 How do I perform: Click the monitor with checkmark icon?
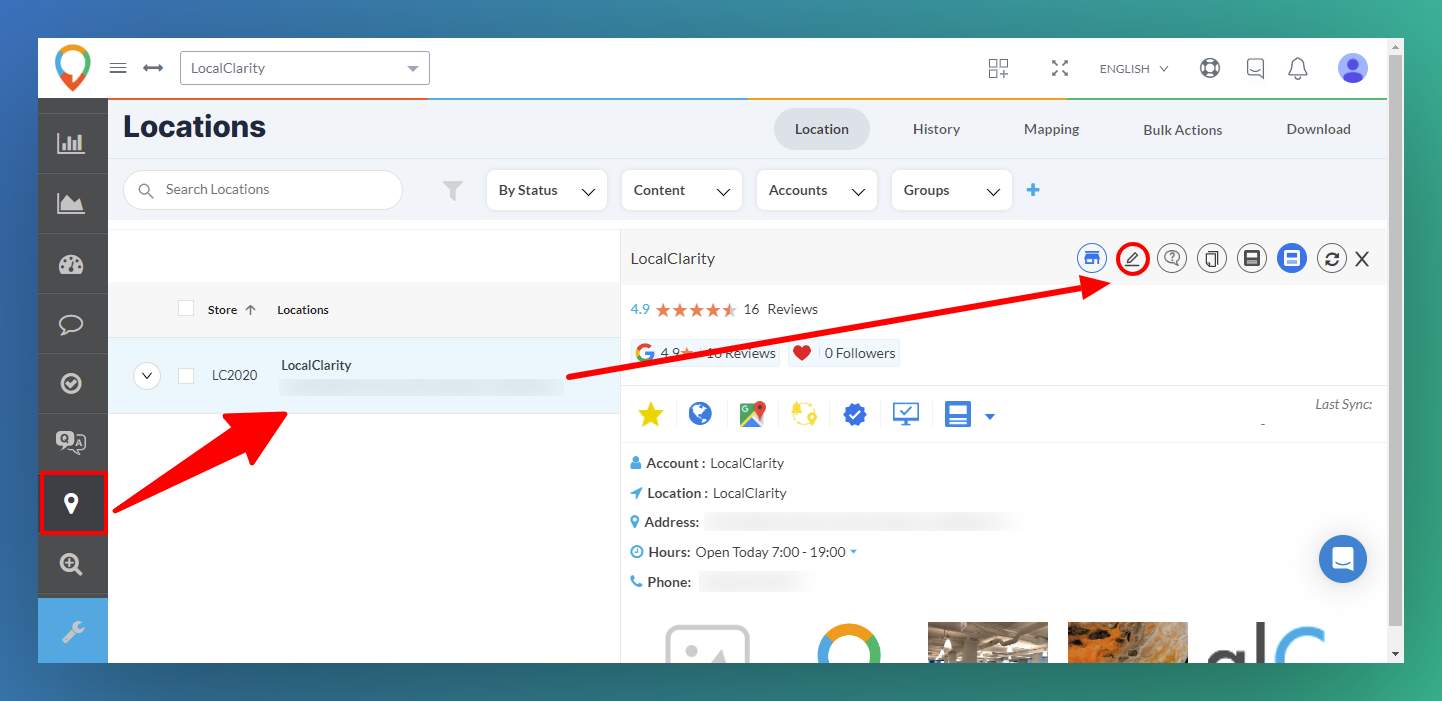point(906,414)
